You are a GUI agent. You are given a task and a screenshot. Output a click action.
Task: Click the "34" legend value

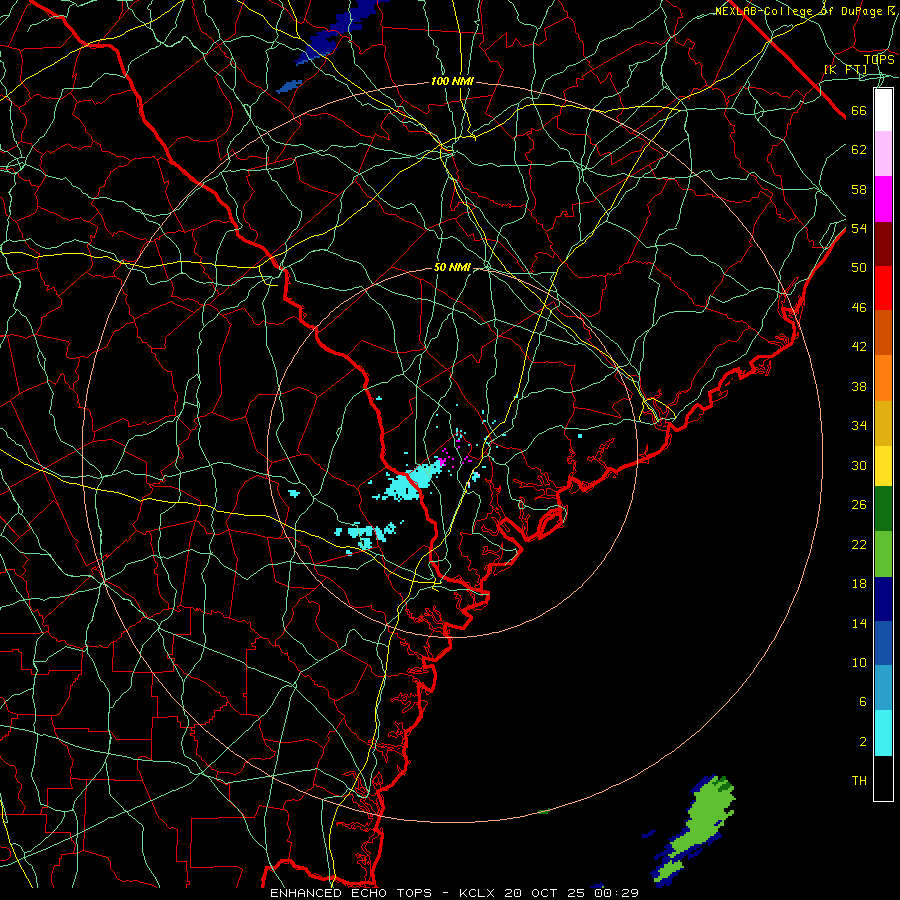[x=859, y=426]
